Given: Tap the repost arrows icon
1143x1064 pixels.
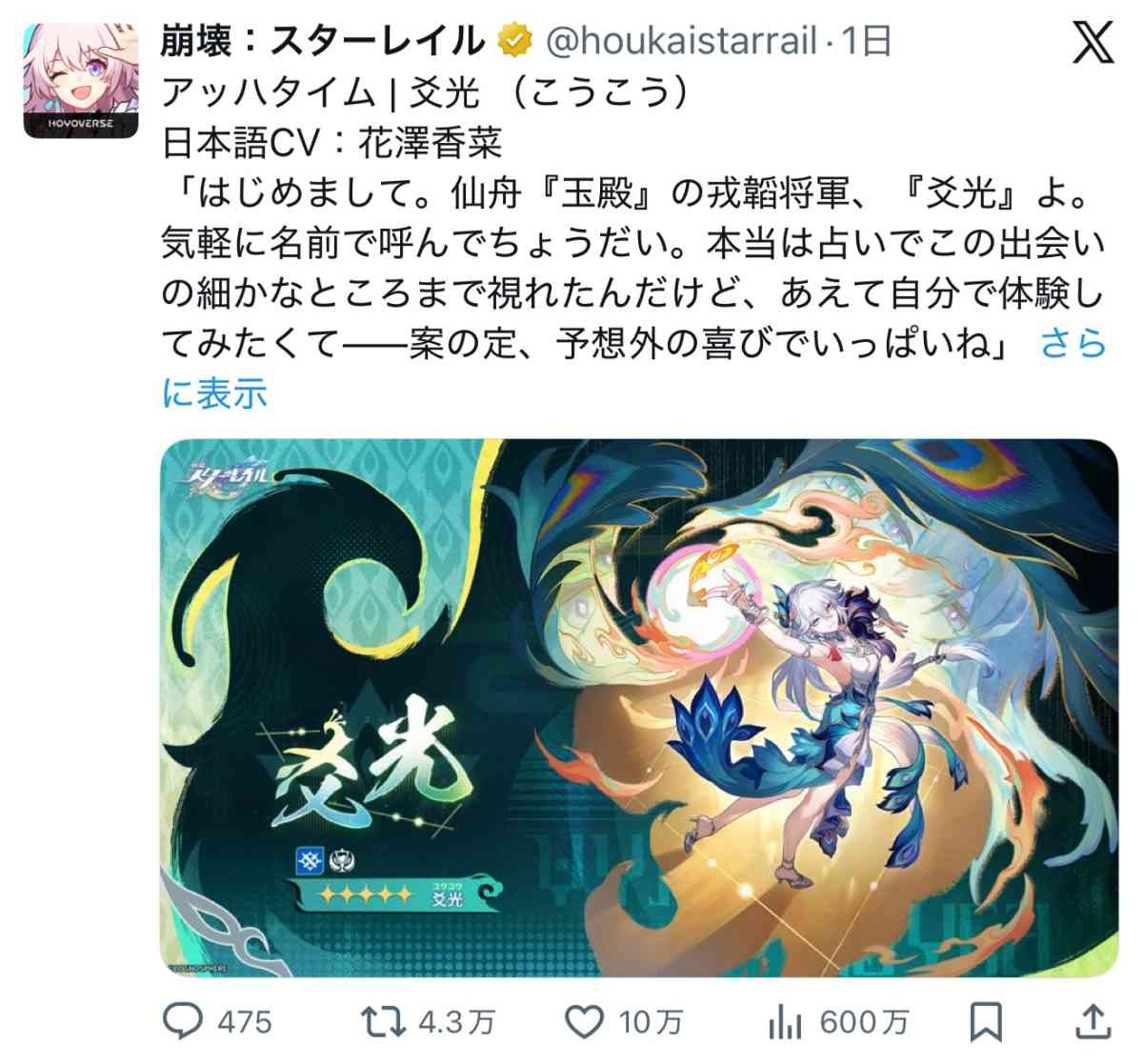Looking at the screenshot, I should coord(384,1022).
